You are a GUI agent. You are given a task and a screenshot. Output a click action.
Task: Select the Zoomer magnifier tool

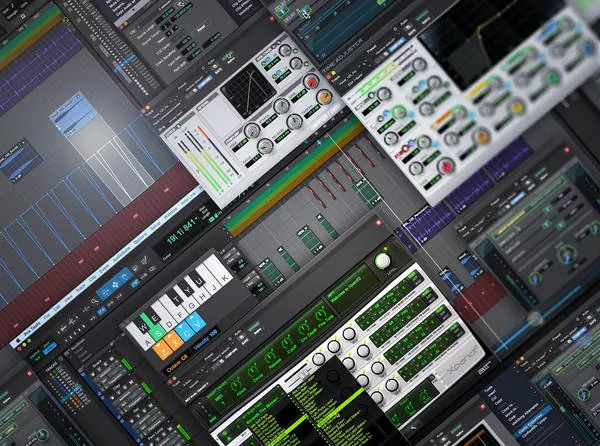[95, 302]
